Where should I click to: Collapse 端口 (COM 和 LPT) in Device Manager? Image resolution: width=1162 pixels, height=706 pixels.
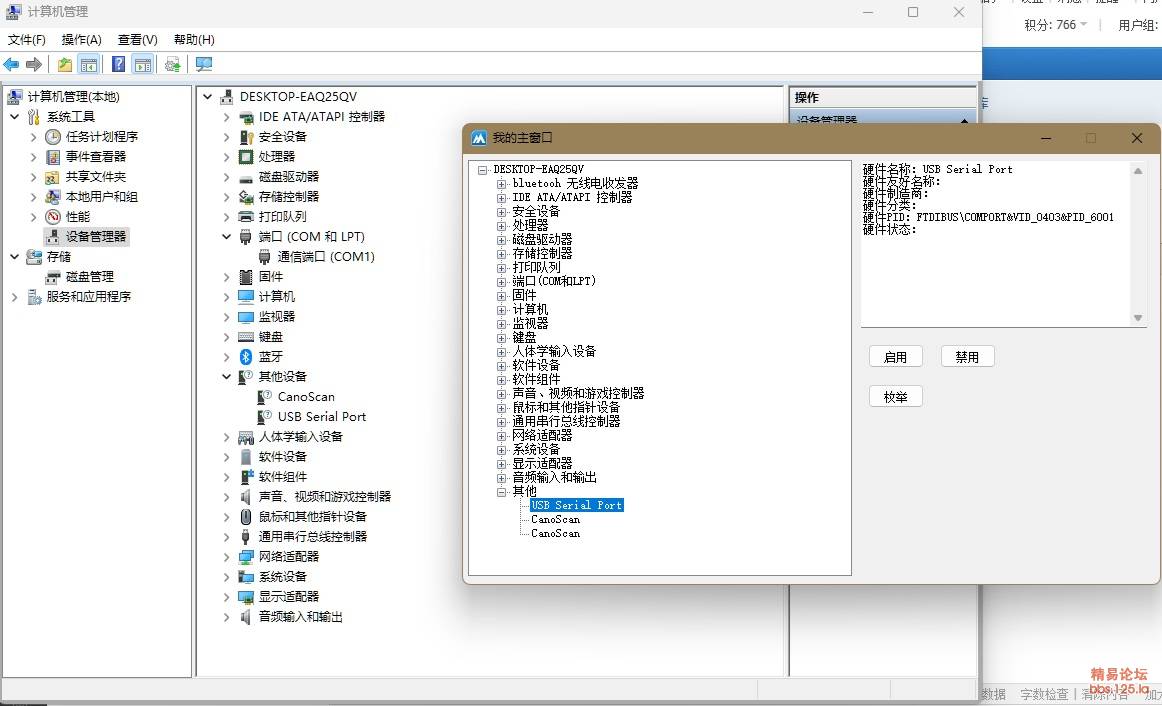pyautogui.click(x=227, y=236)
